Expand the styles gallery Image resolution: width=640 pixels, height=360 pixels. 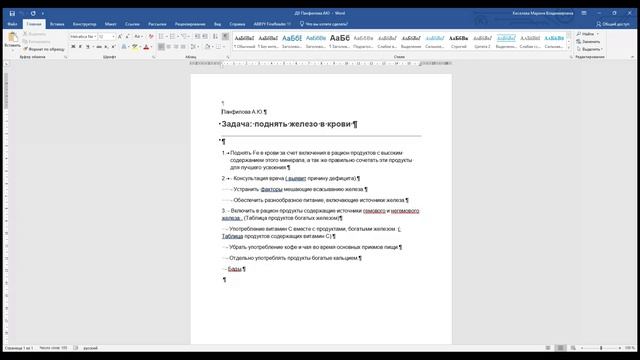[569, 47]
